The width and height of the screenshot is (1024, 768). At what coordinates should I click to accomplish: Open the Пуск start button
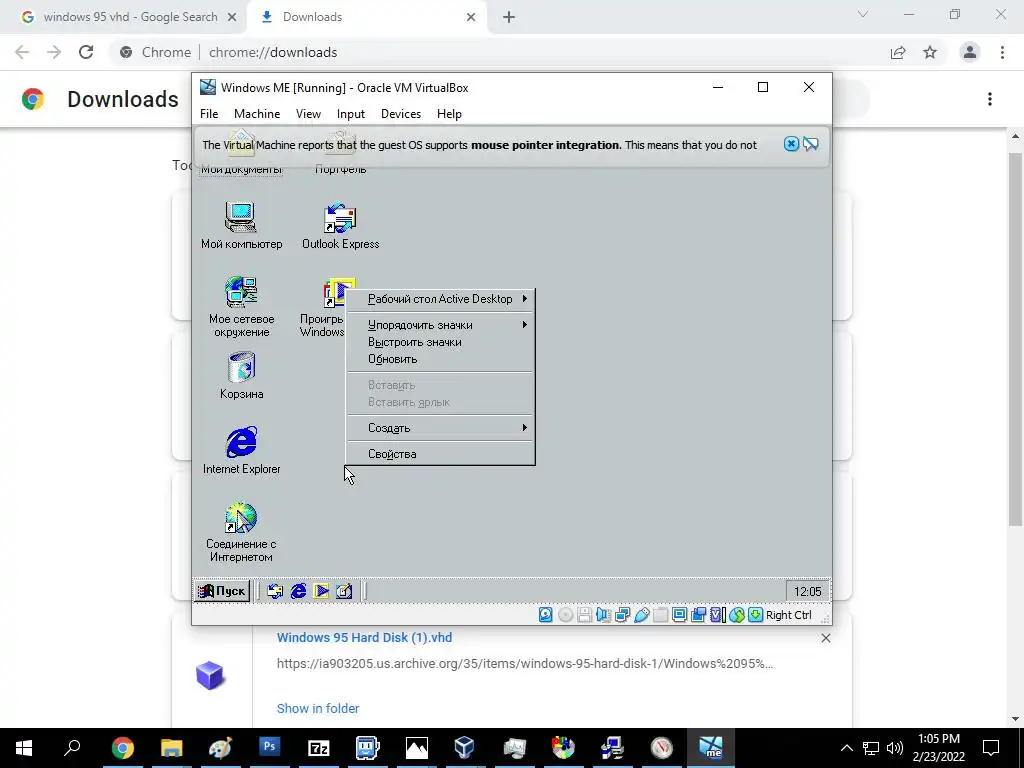(223, 591)
